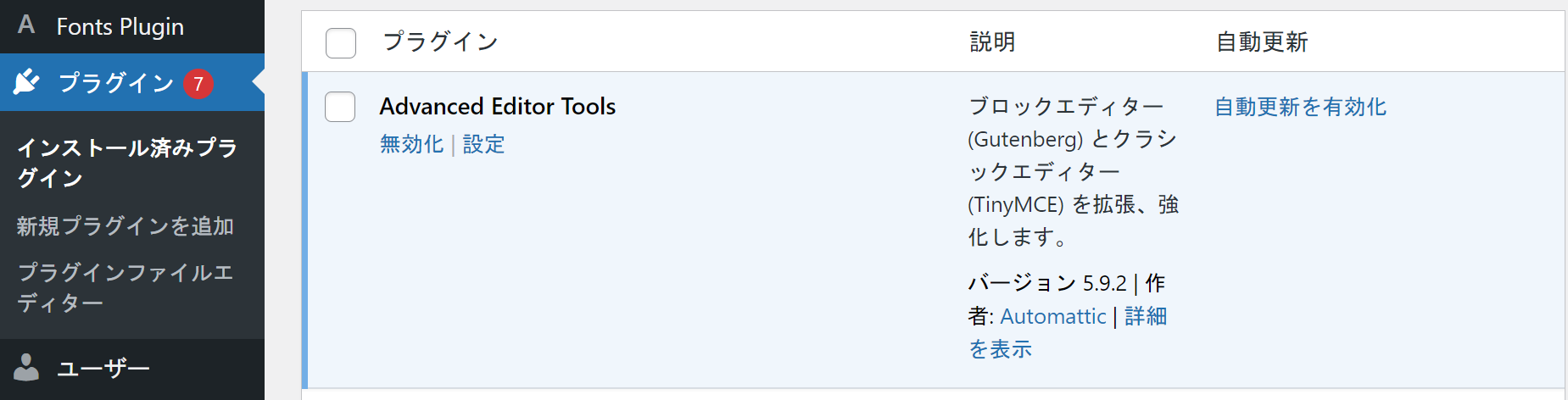Go to インストール済みプラグイン submenu
The height and width of the screenshot is (400, 1568).
point(127,163)
